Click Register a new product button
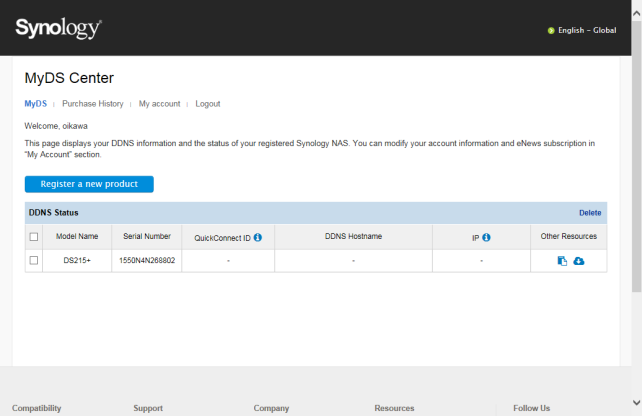This screenshot has height=416, width=642. (89, 184)
